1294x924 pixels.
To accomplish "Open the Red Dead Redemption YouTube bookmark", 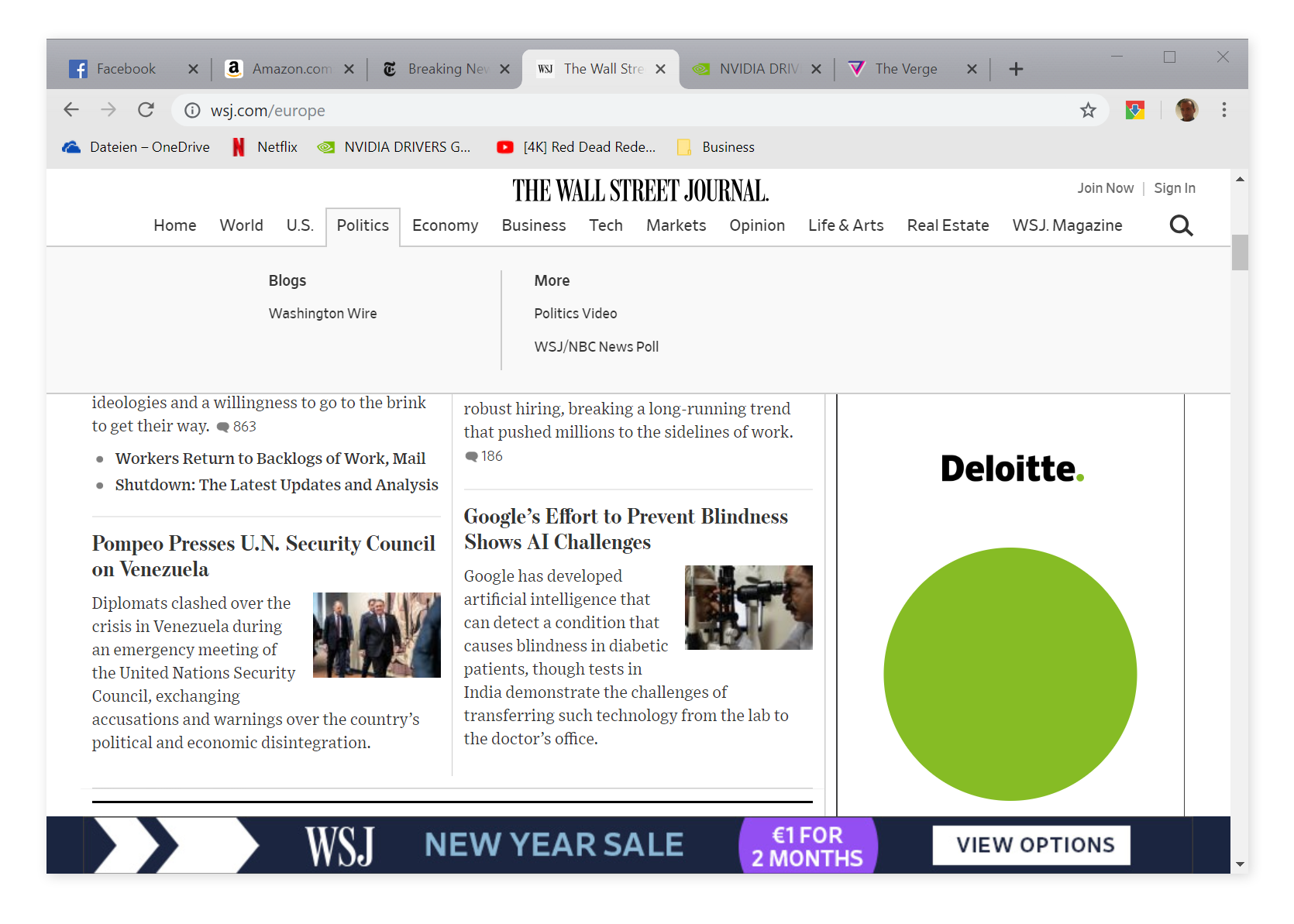I will (x=576, y=147).
